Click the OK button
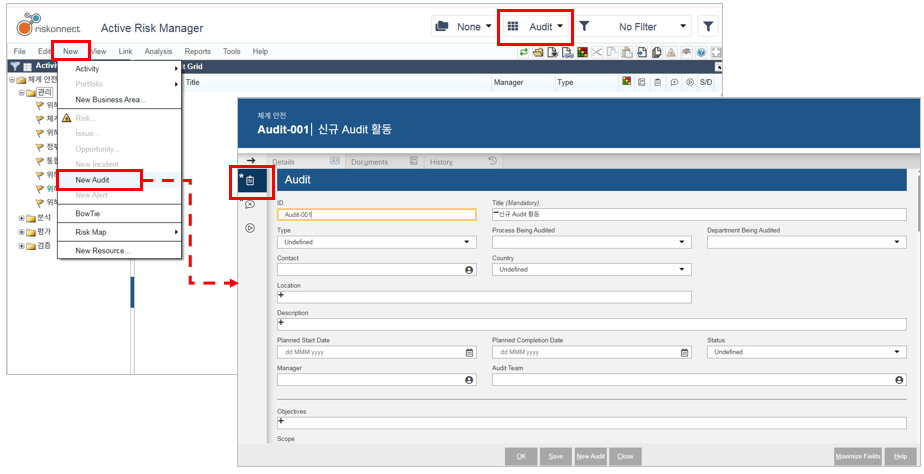The height and width of the screenshot is (474, 924). [x=522, y=456]
